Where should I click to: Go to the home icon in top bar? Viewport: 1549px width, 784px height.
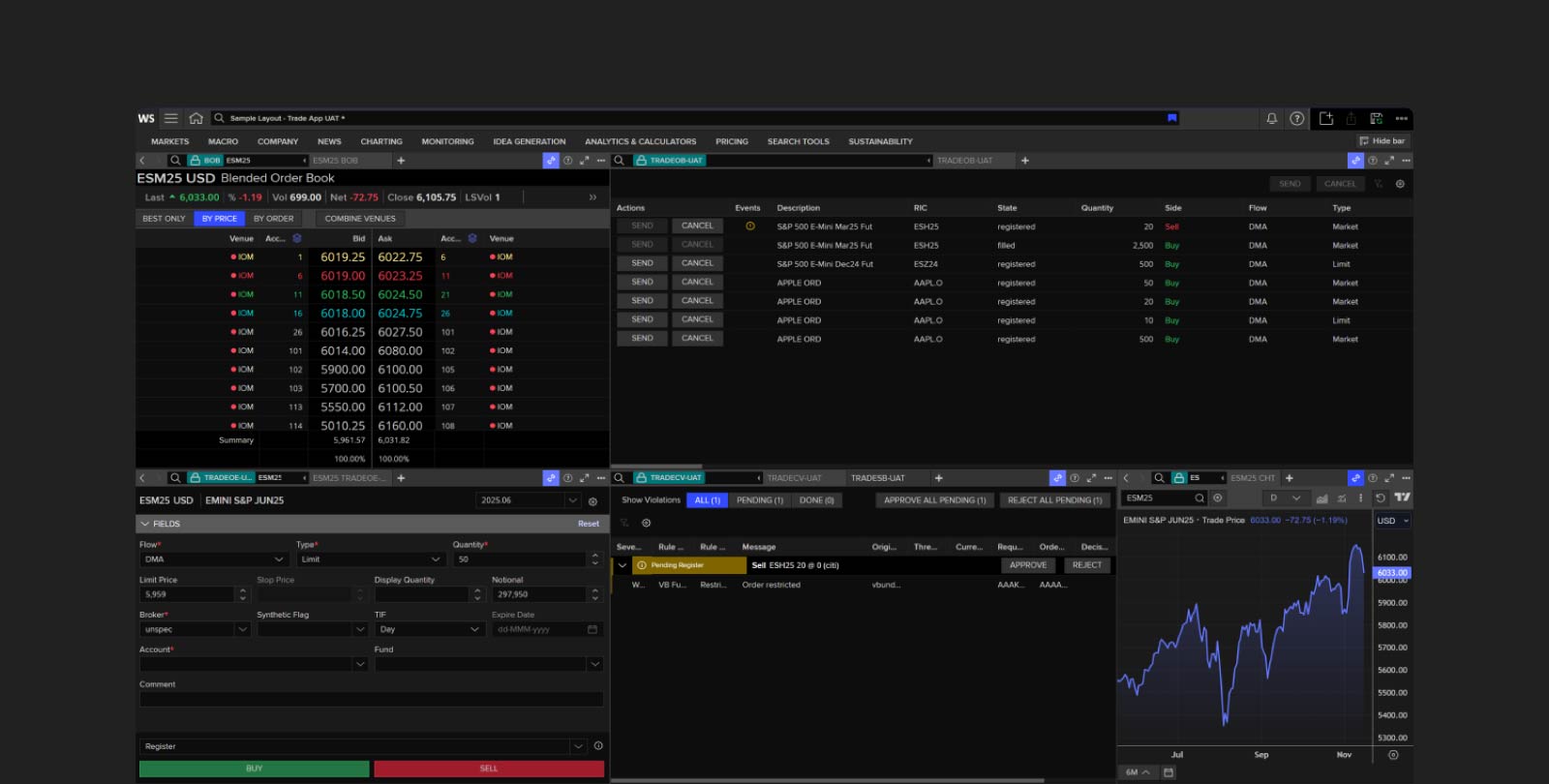tap(196, 118)
